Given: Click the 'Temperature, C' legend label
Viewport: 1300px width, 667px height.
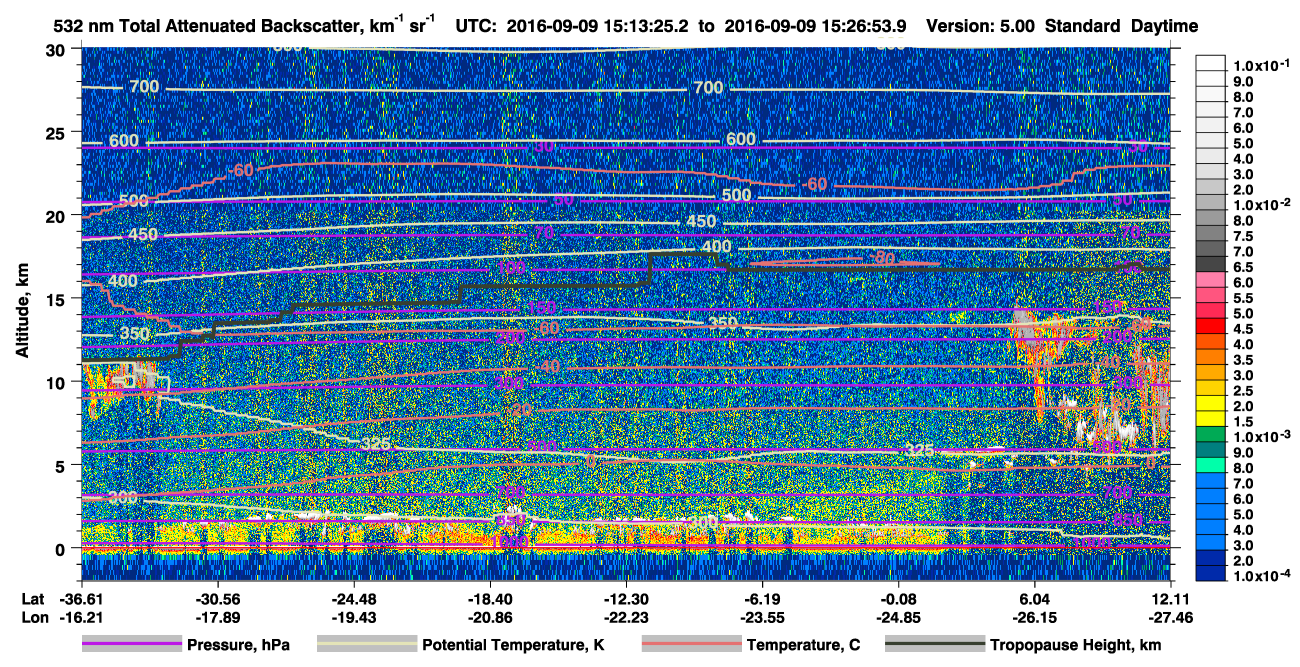Looking at the screenshot, I should (x=802, y=646).
